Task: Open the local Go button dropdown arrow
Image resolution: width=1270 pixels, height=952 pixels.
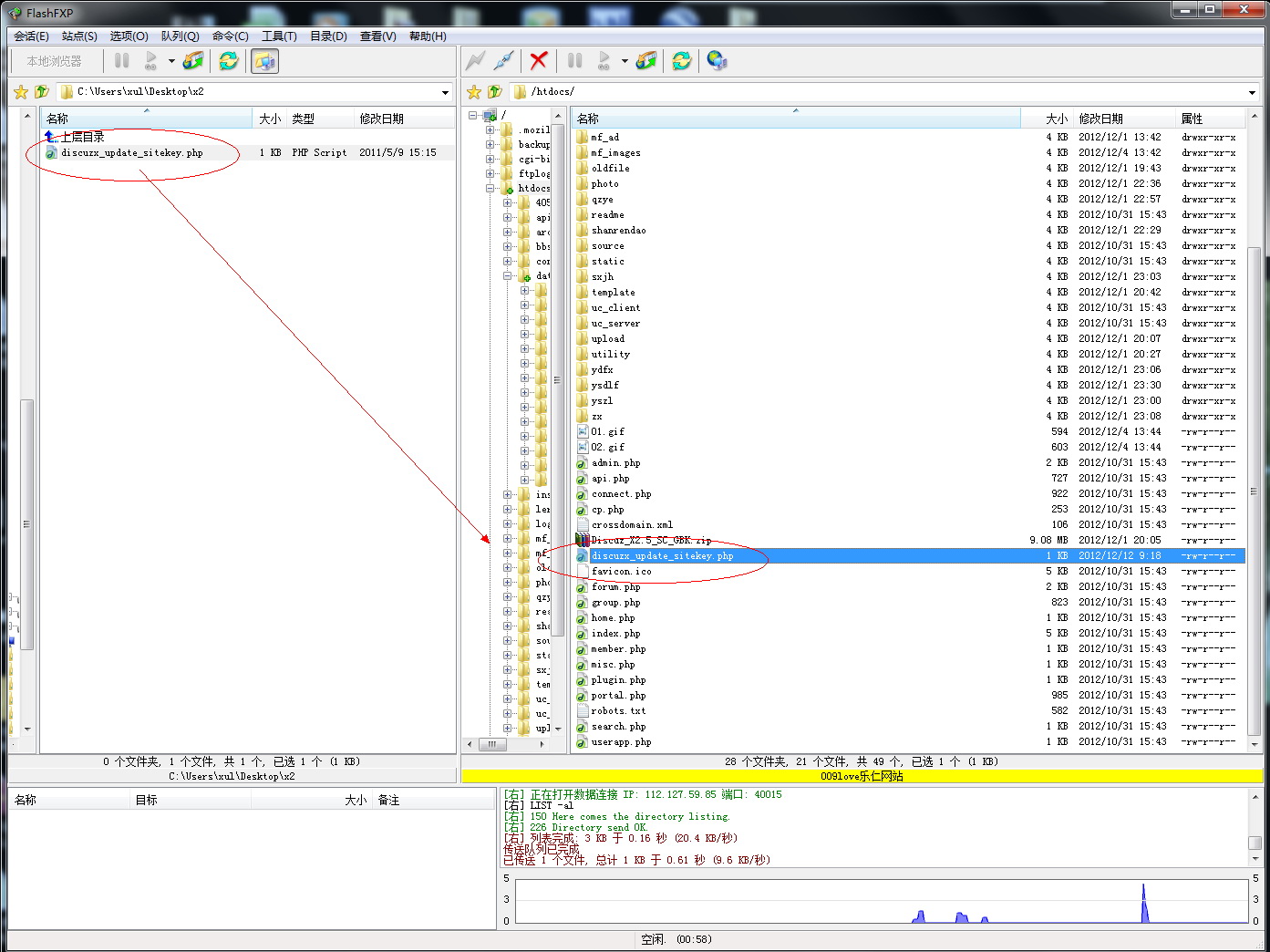Action: pyautogui.click(x=171, y=61)
